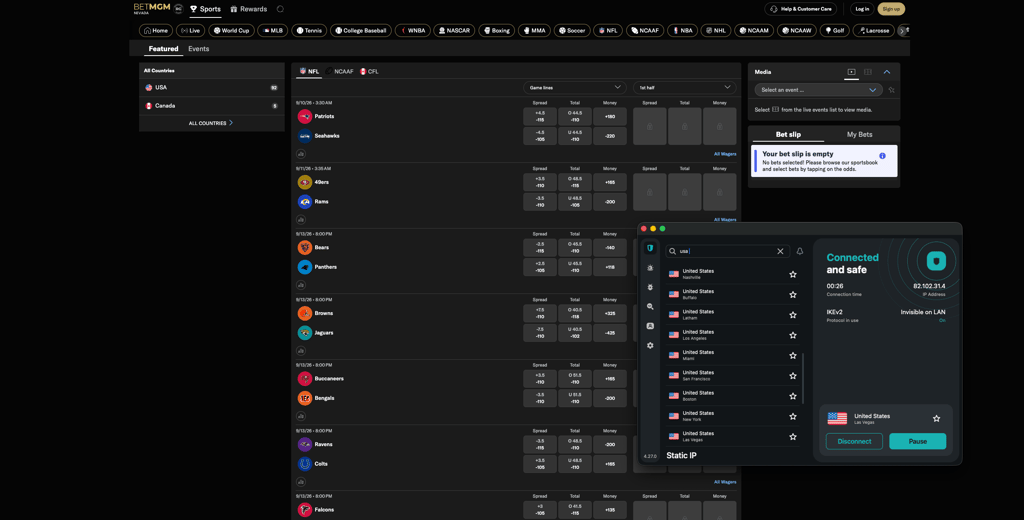
Task: Open All Wagers for Patriots vs Seahawks
Action: point(725,154)
